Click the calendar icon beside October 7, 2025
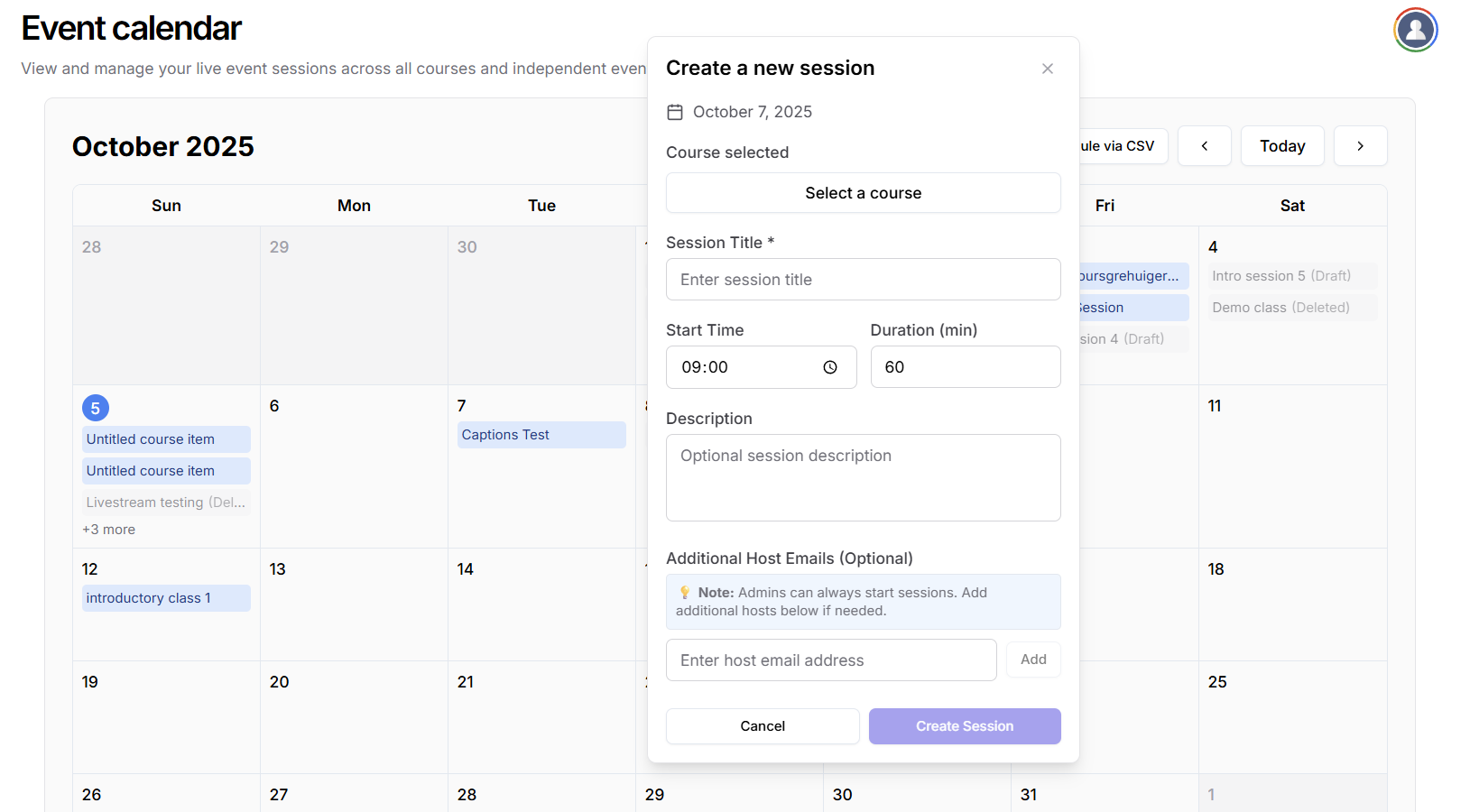Viewport: 1470px width, 812px height. [x=675, y=112]
